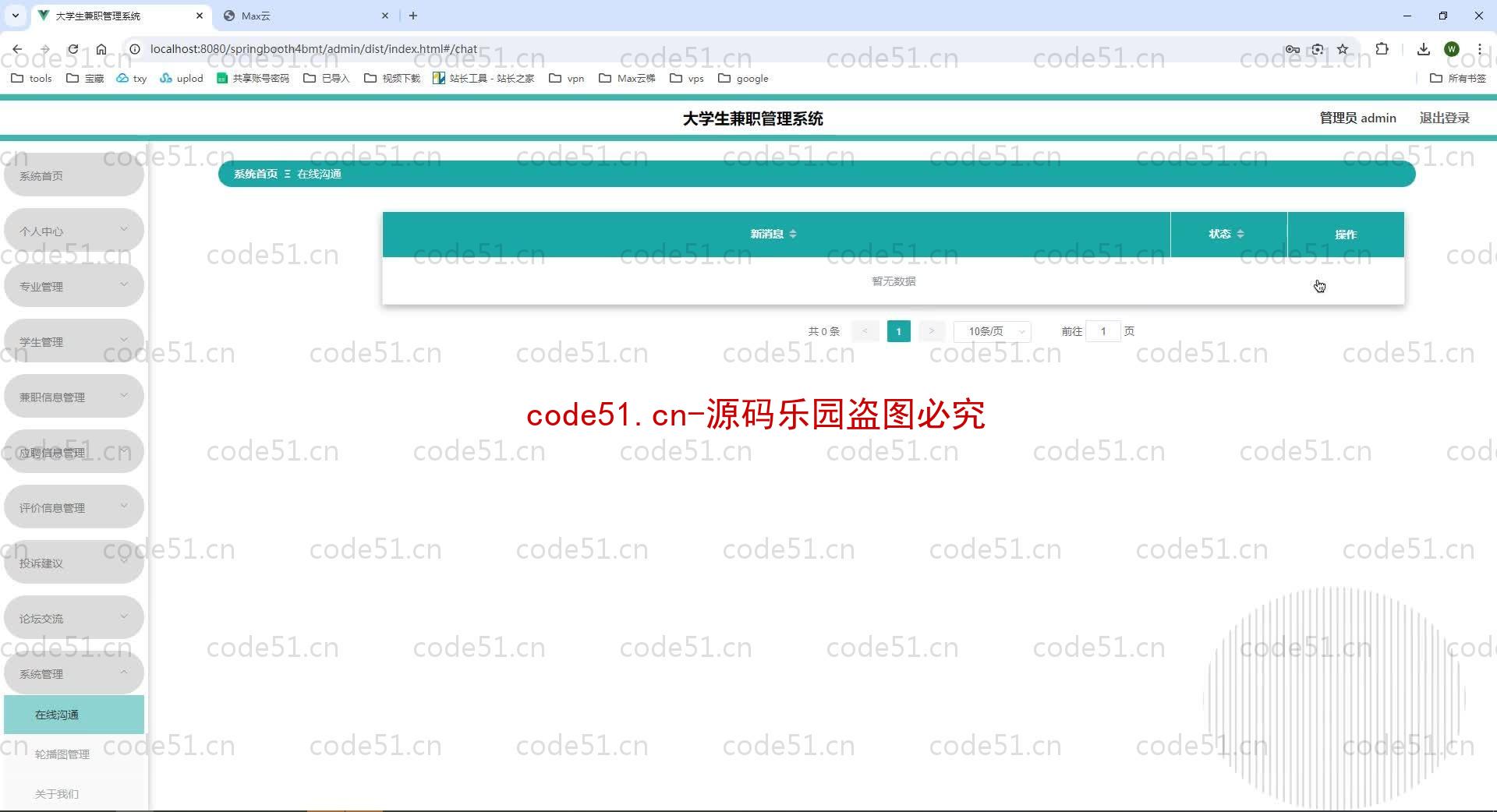Open the tab search dropdown arrow
Image resolution: width=1497 pixels, height=812 pixels.
coord(15,16)
